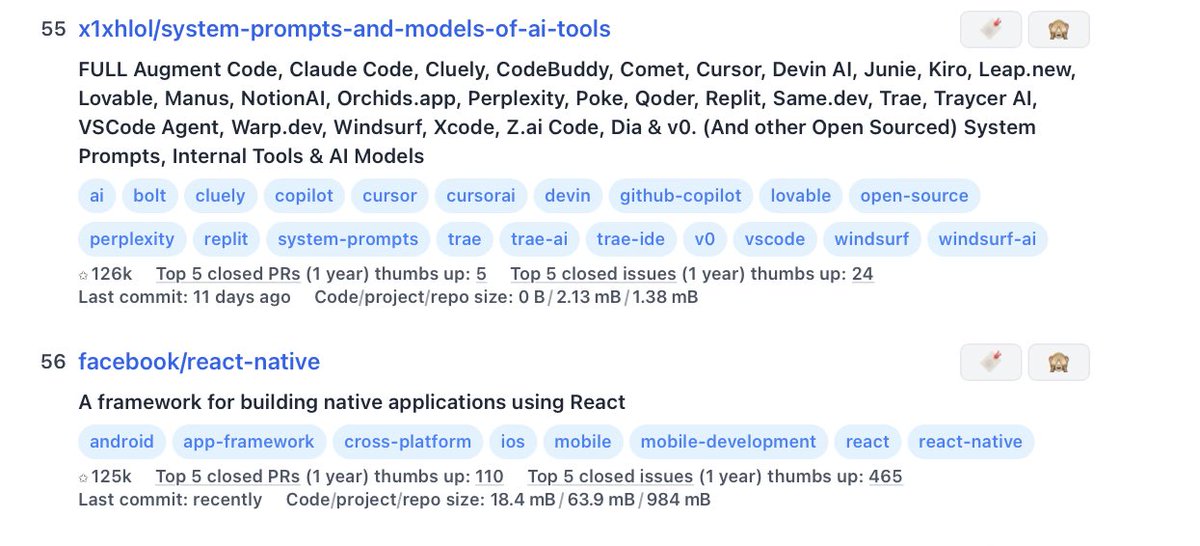Select the 'react' topic tag

tap(867, 441)
